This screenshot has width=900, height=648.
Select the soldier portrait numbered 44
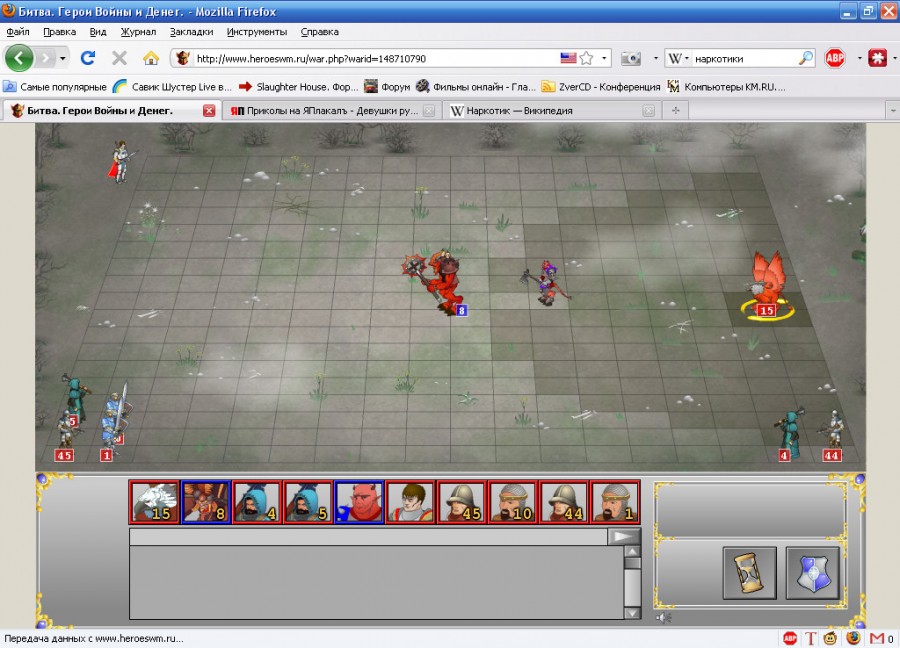click(x=564, y=502)
